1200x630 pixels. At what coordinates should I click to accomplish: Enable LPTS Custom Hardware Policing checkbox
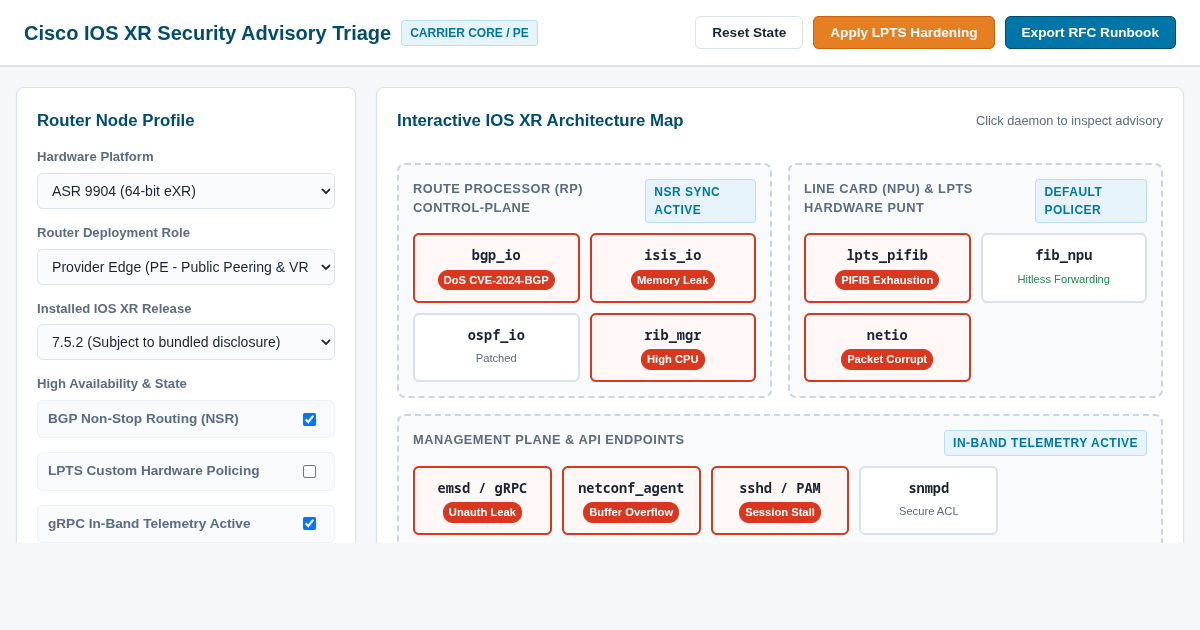tap(309, 471)
